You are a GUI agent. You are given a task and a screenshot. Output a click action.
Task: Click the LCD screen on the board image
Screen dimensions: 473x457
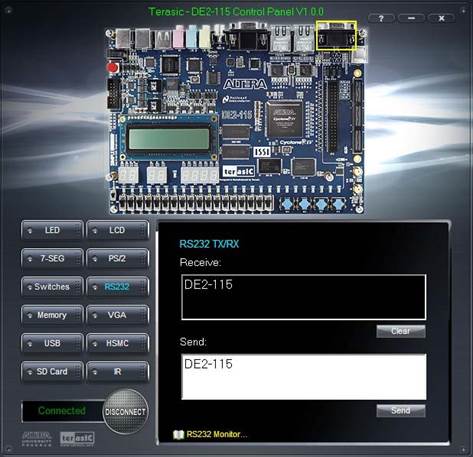coord(169,139)
